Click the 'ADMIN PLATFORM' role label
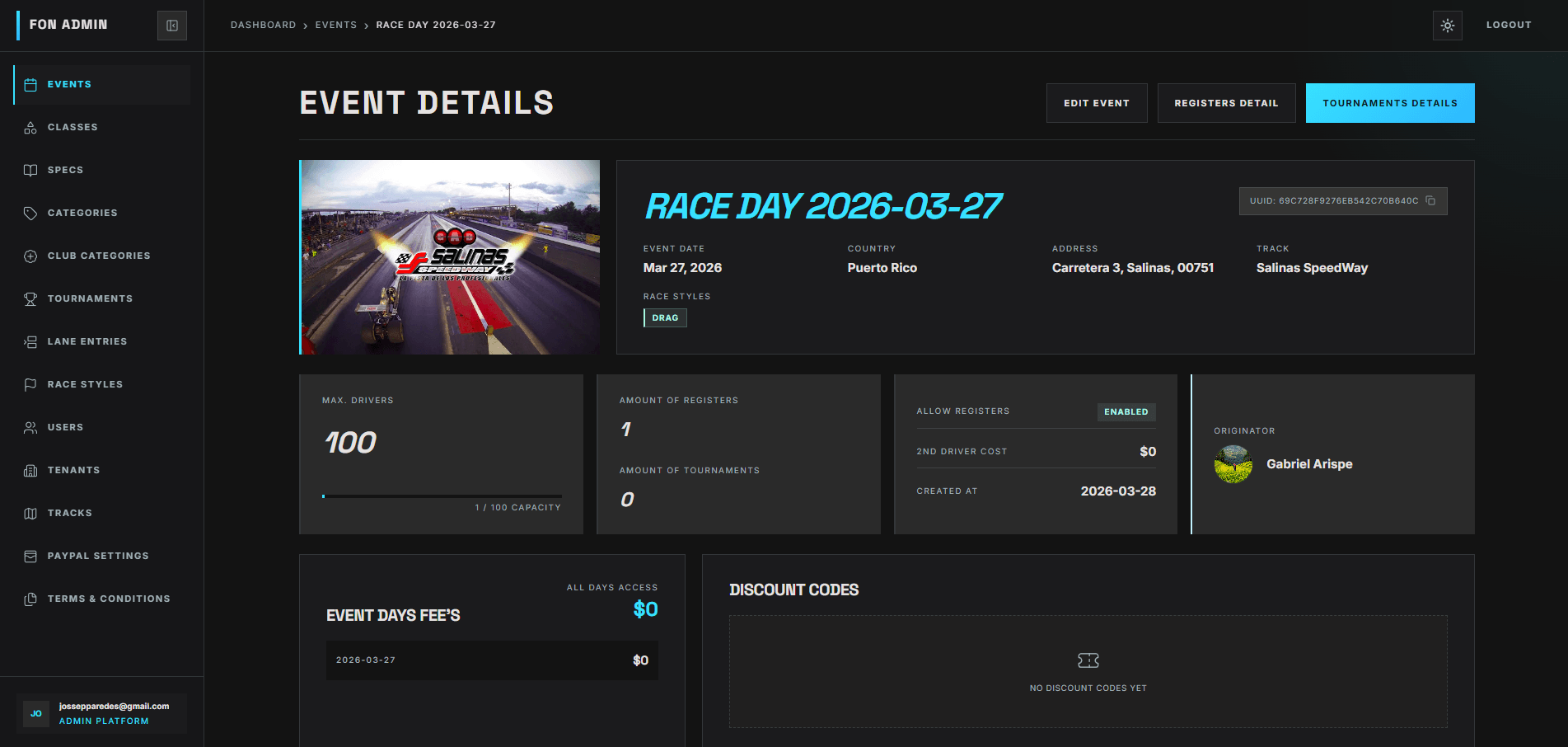1568x747 pixels. coord(104,721)
